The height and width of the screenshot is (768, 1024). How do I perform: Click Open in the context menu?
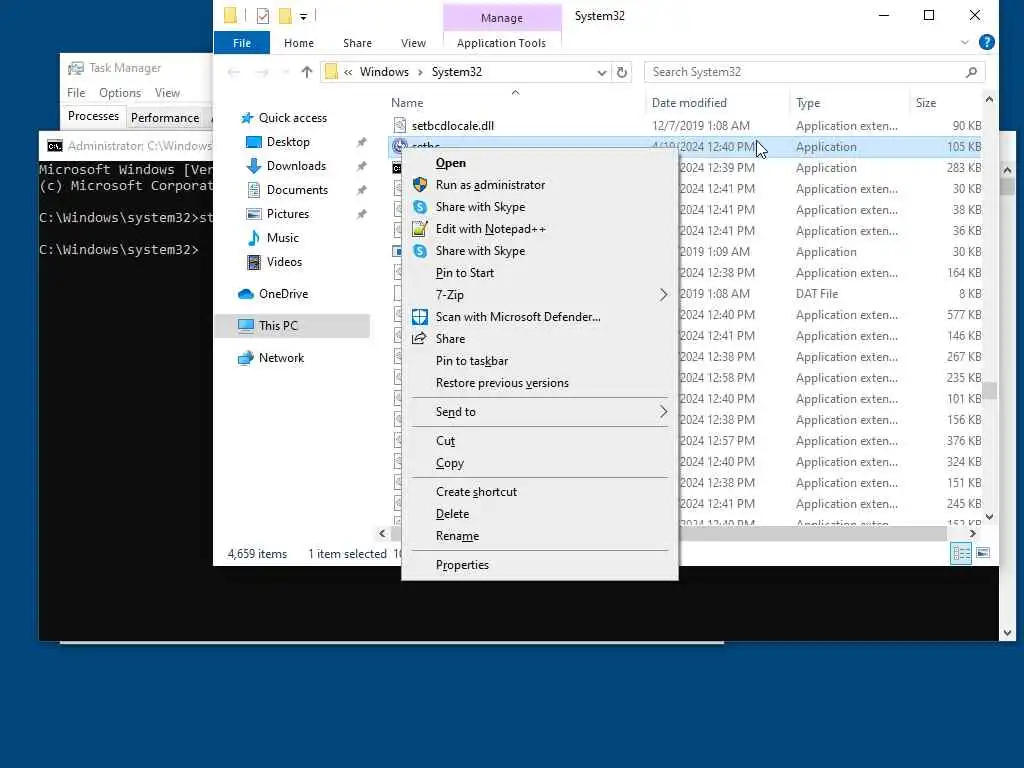tap(451, 163)
